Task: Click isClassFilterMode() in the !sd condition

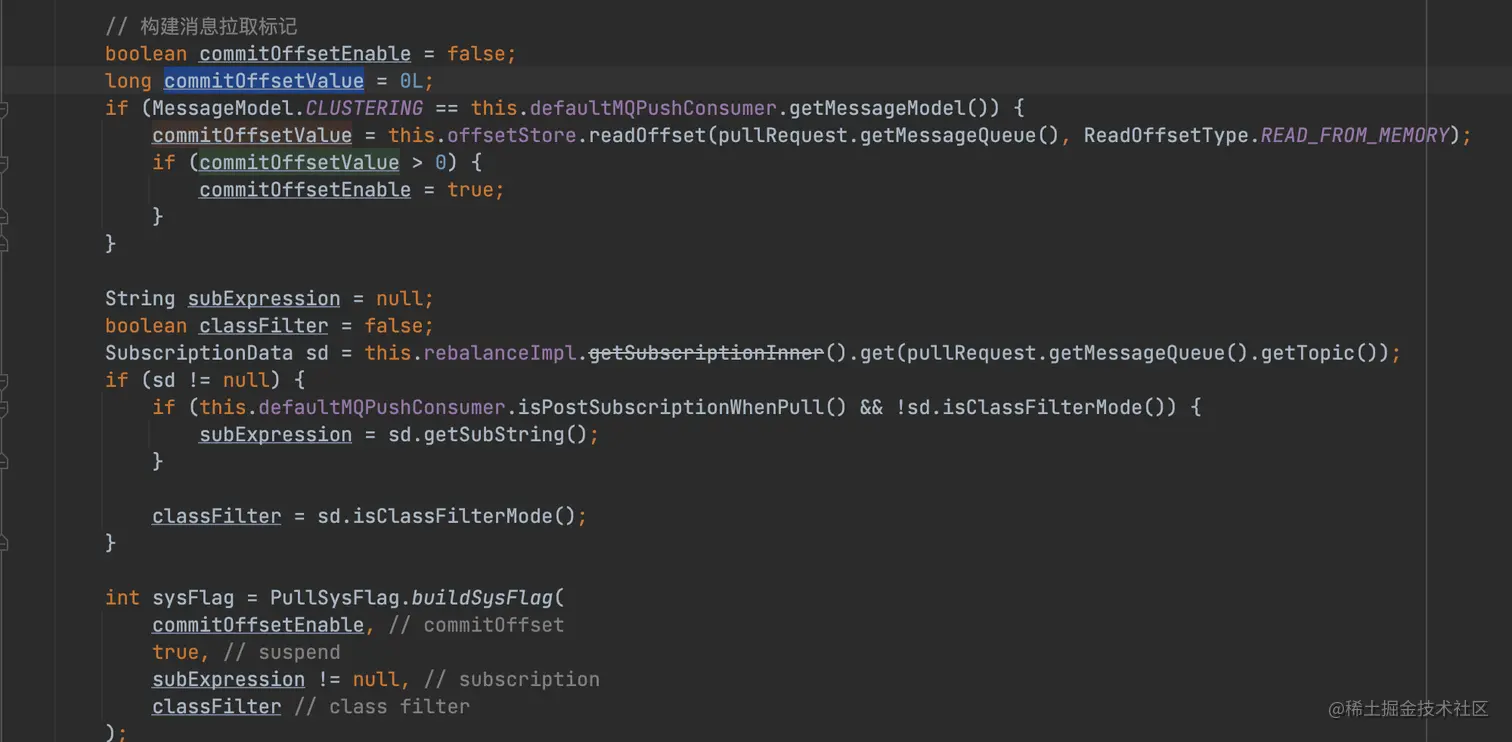Action: tap(1060, 407)
